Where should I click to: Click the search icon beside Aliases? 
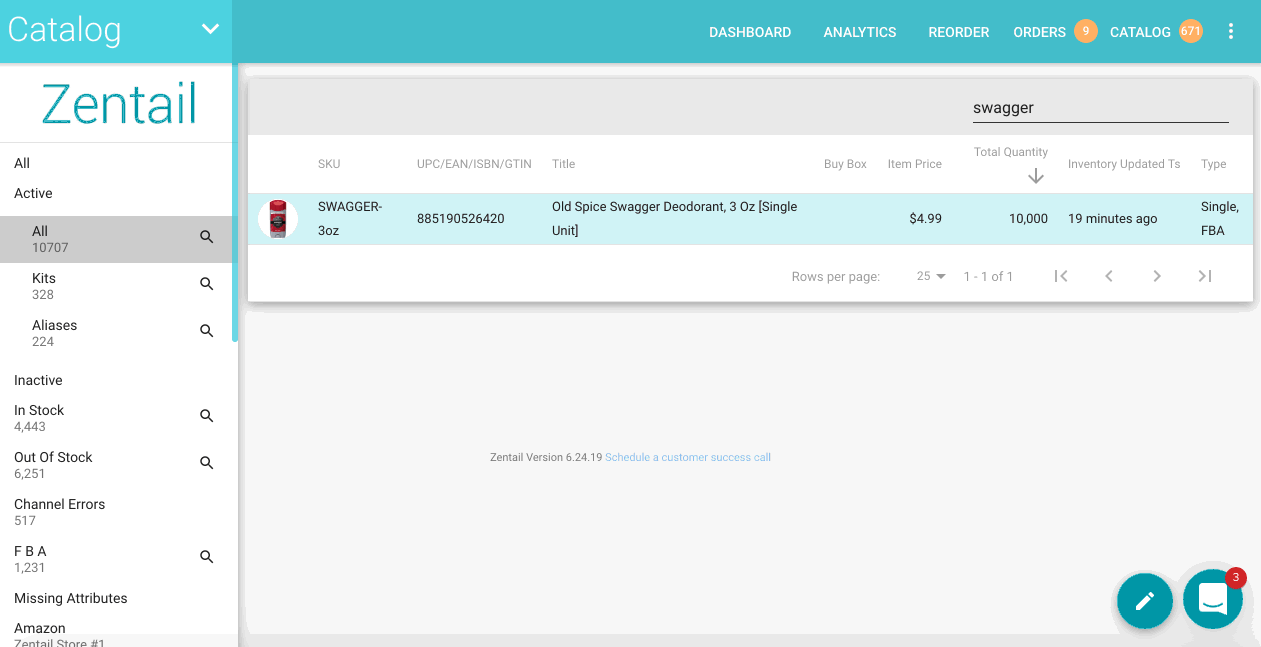[207, 331]
